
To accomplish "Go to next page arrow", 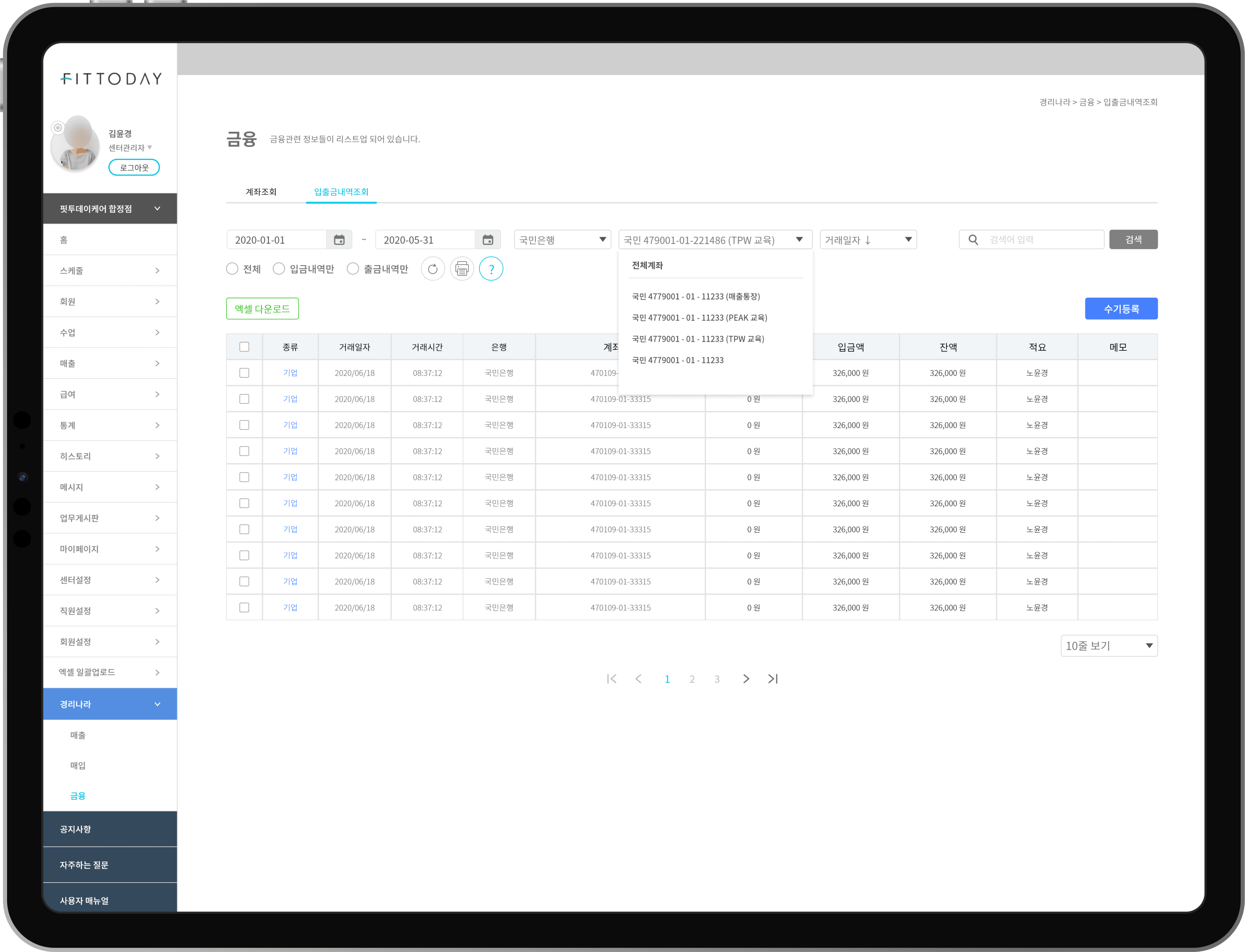I will point(746,679).
